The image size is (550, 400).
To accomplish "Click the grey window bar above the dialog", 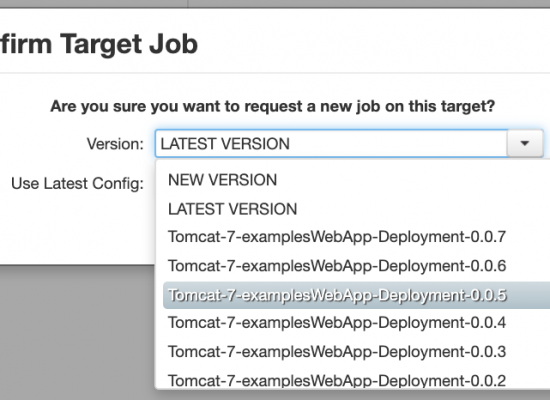I will tap(275, 4).
